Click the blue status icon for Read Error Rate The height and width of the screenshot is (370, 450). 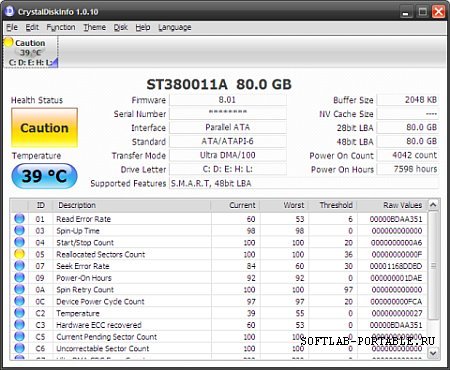coord(20,219)
